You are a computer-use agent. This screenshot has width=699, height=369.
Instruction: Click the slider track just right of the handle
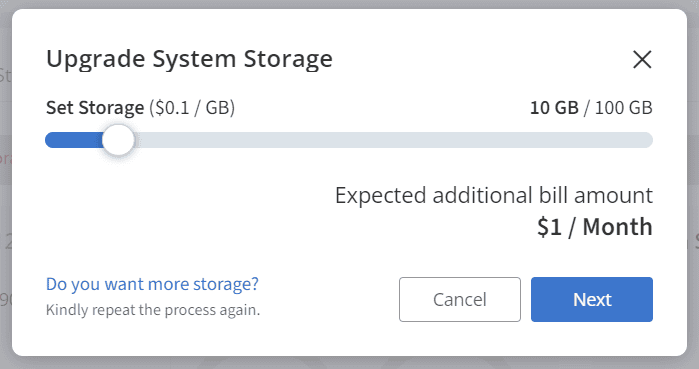[145, 140]
